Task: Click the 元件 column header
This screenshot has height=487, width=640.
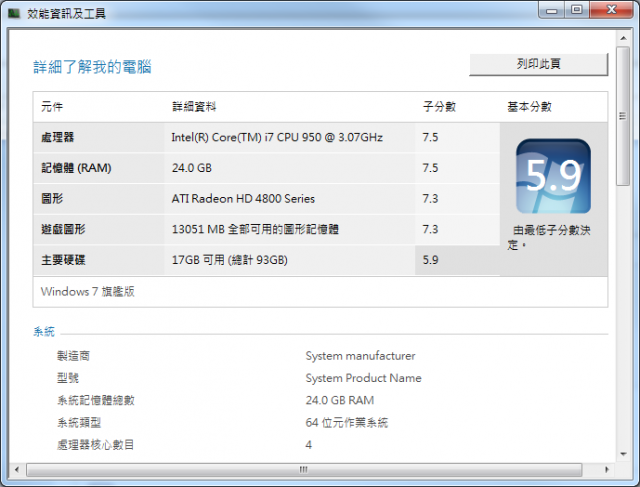Action: (52, 107)
